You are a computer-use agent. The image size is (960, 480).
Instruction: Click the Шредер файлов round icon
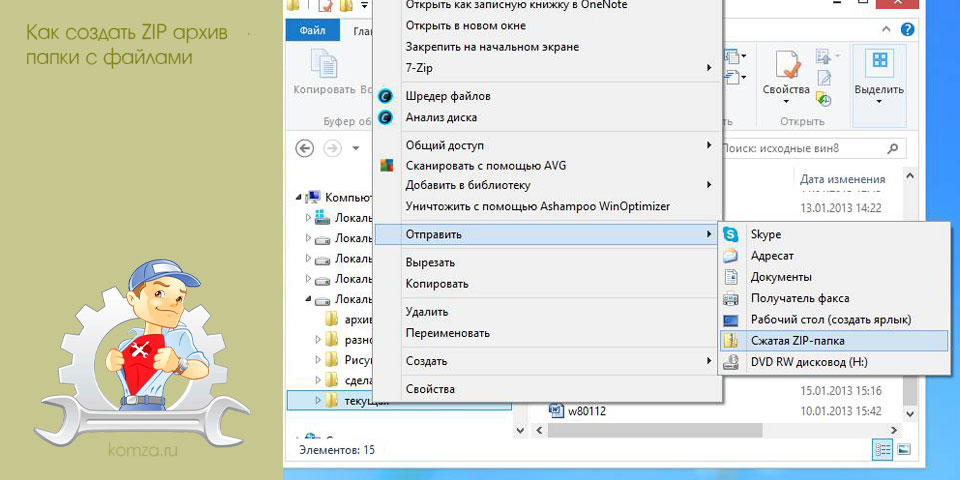point(386,96)
